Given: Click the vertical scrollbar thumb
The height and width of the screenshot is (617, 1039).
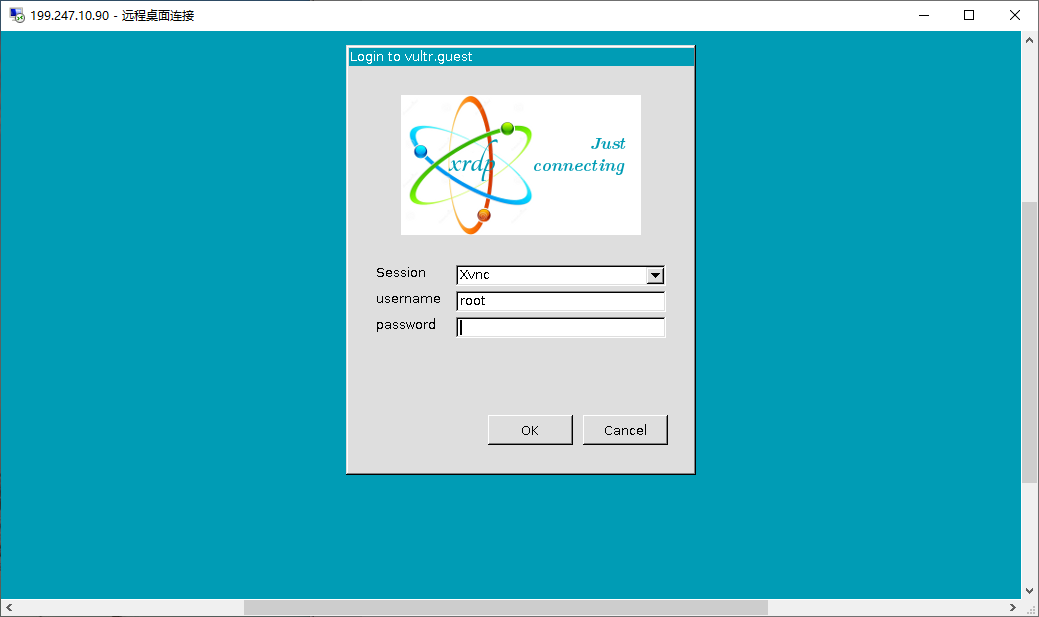Looking at the screenshot, I should pyautogui.click(x=1030, y=342).
